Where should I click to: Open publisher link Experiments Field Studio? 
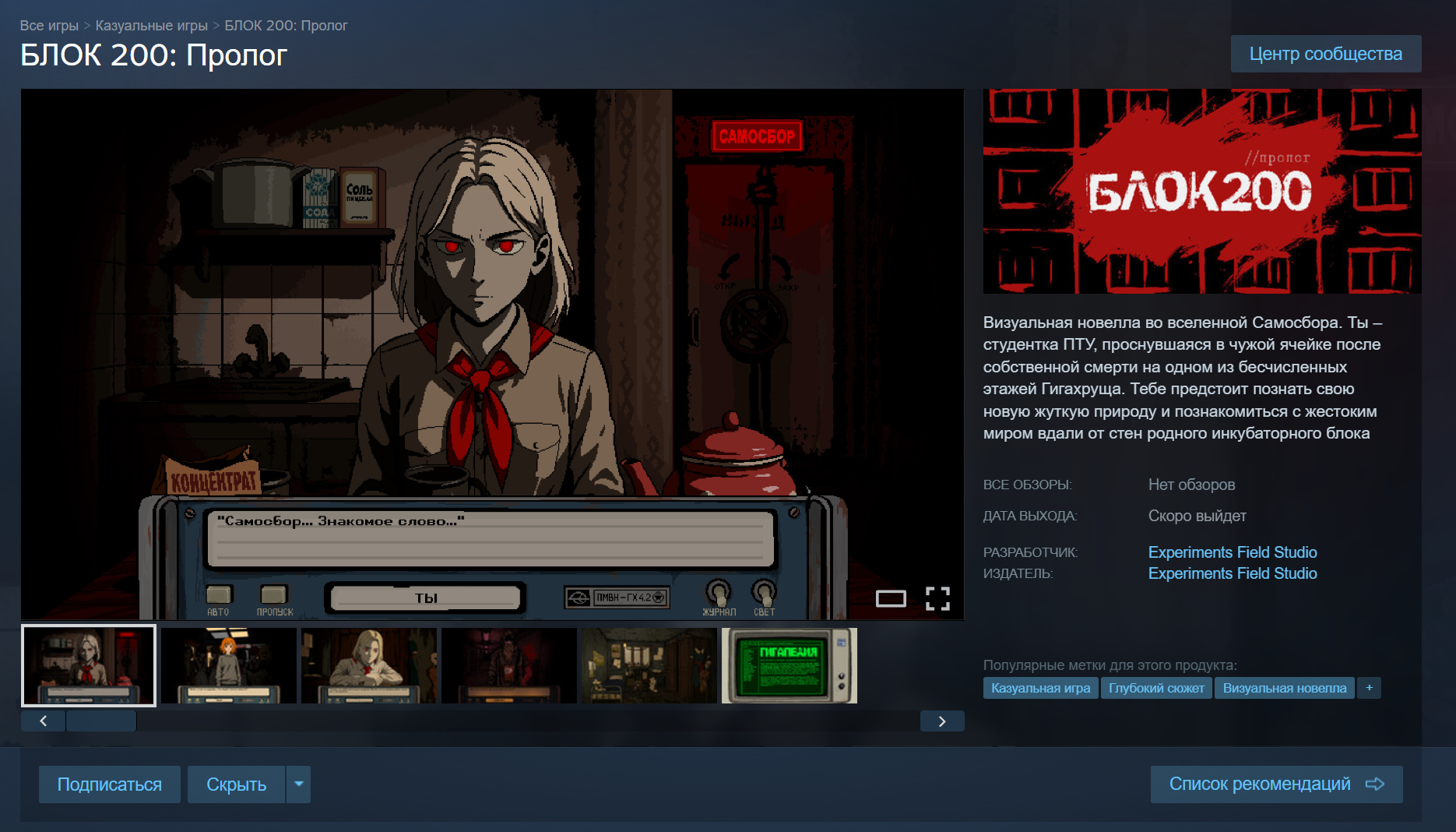pos(1233,573)
